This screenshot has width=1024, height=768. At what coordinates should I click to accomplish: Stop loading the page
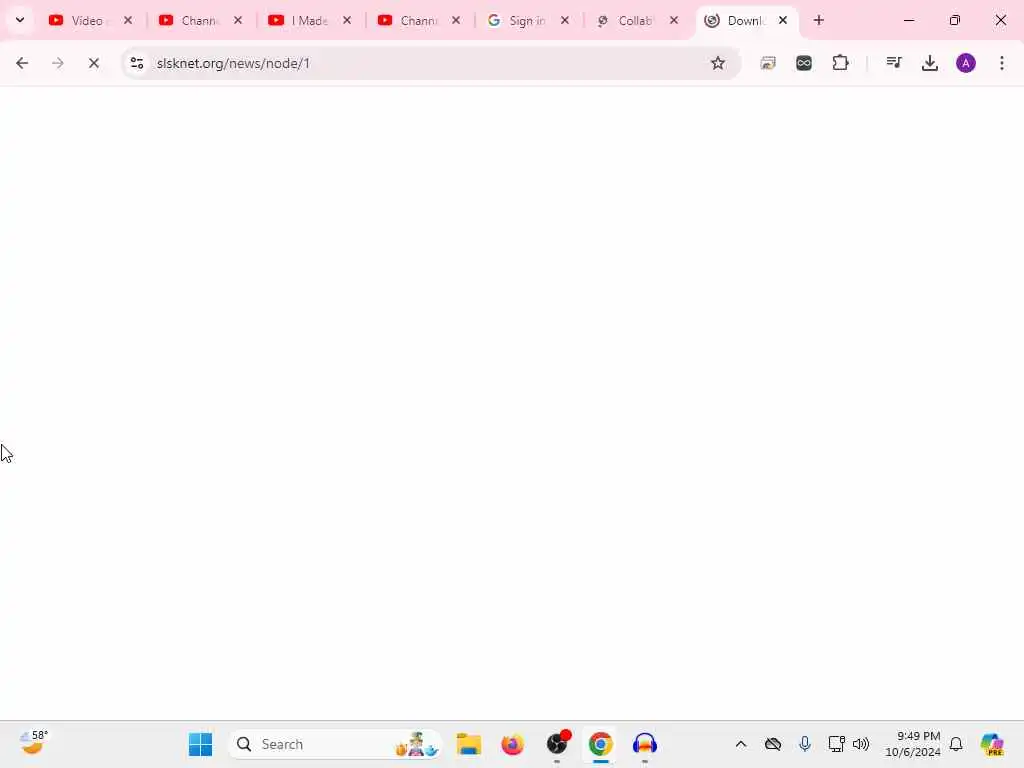(x=93, y=63)
